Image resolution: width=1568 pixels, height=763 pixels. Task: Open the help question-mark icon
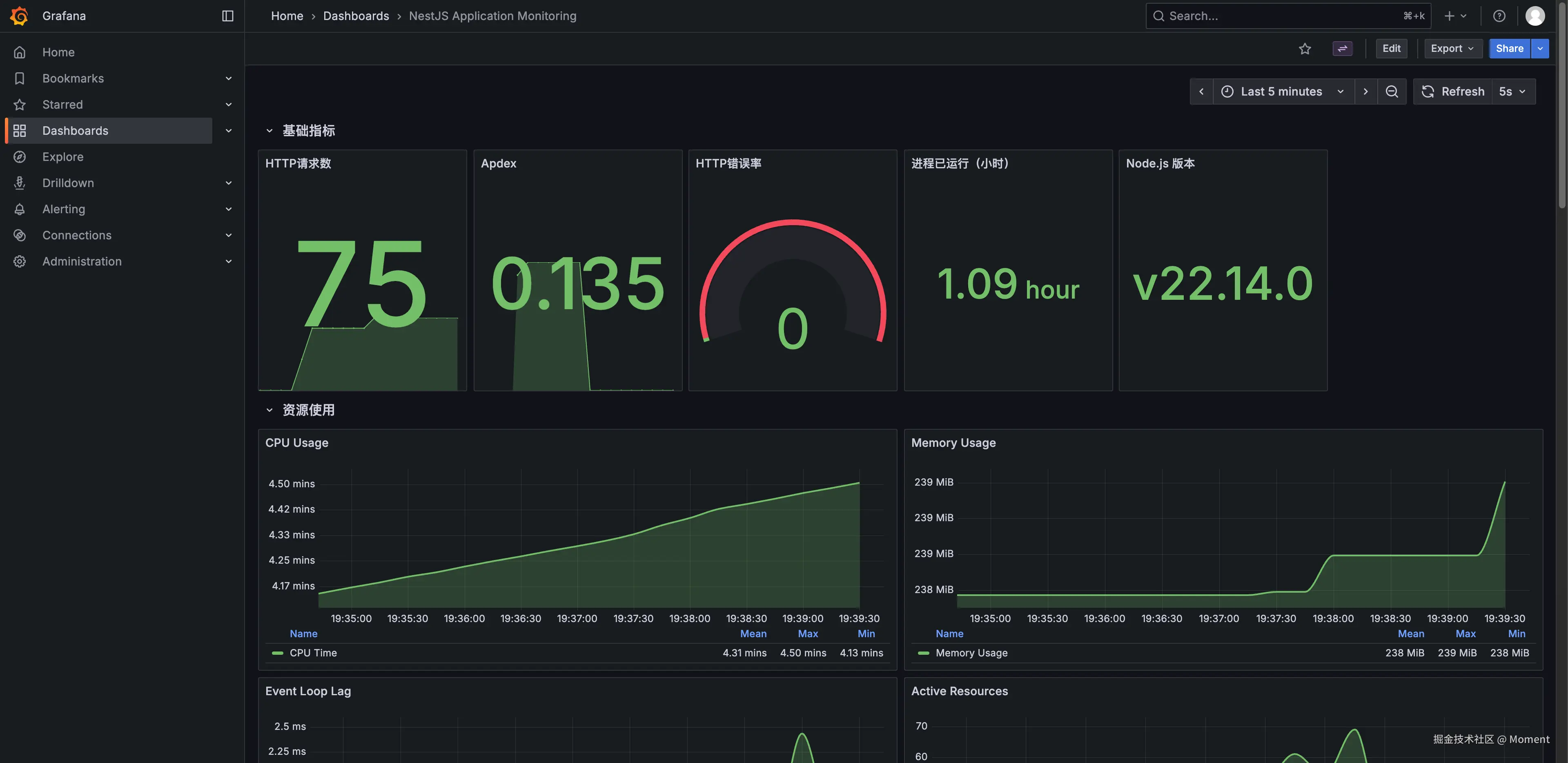coord(1499,16)
